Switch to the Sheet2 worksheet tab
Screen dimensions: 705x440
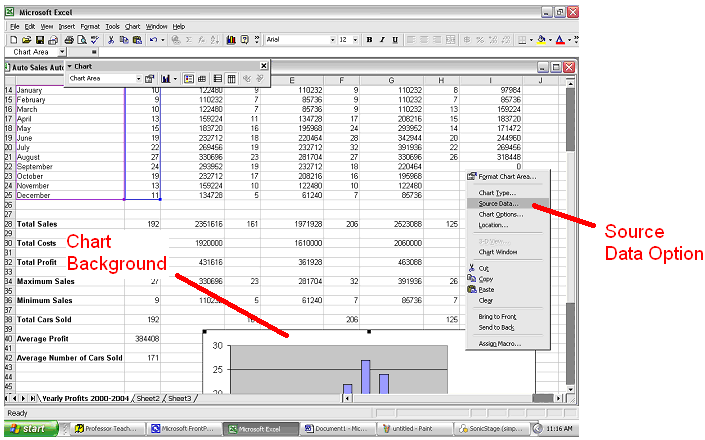148,398
